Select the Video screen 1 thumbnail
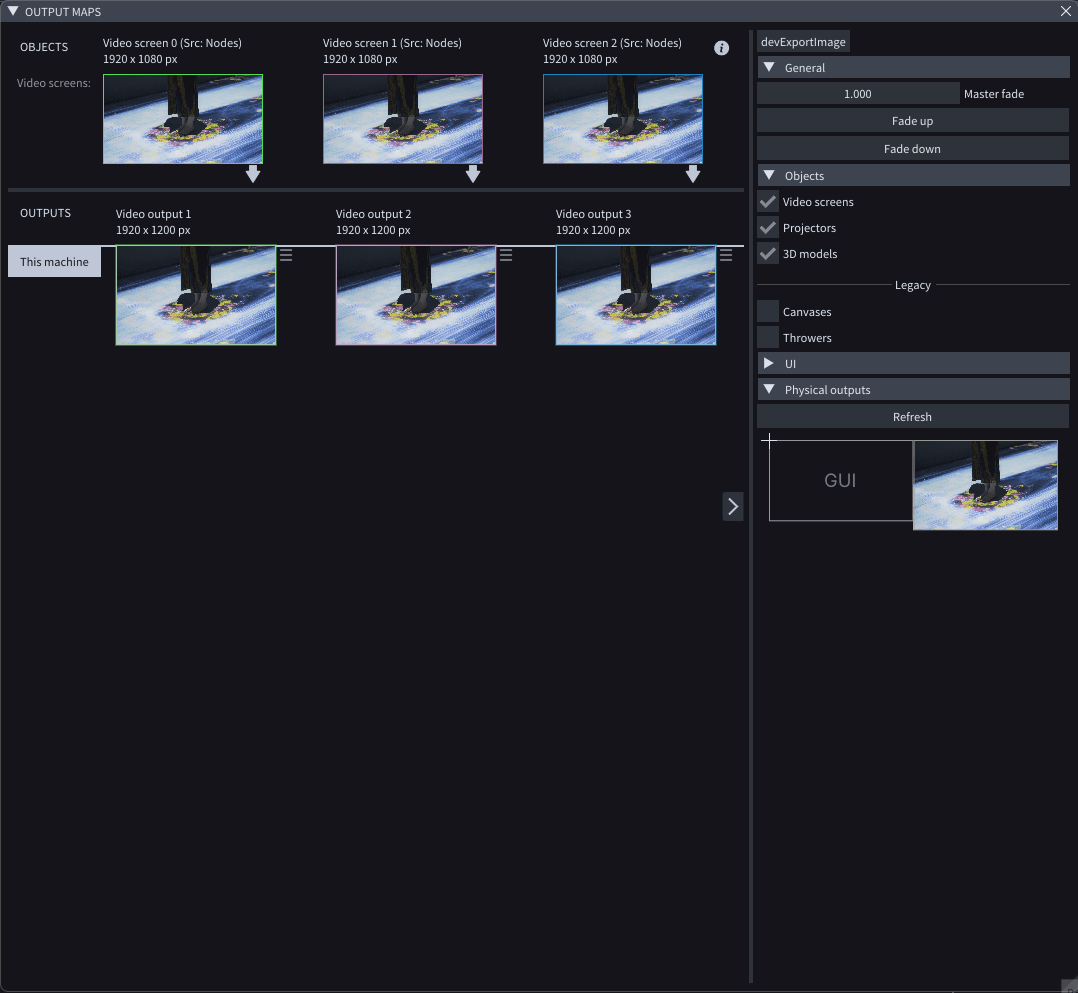 [403, 119]
